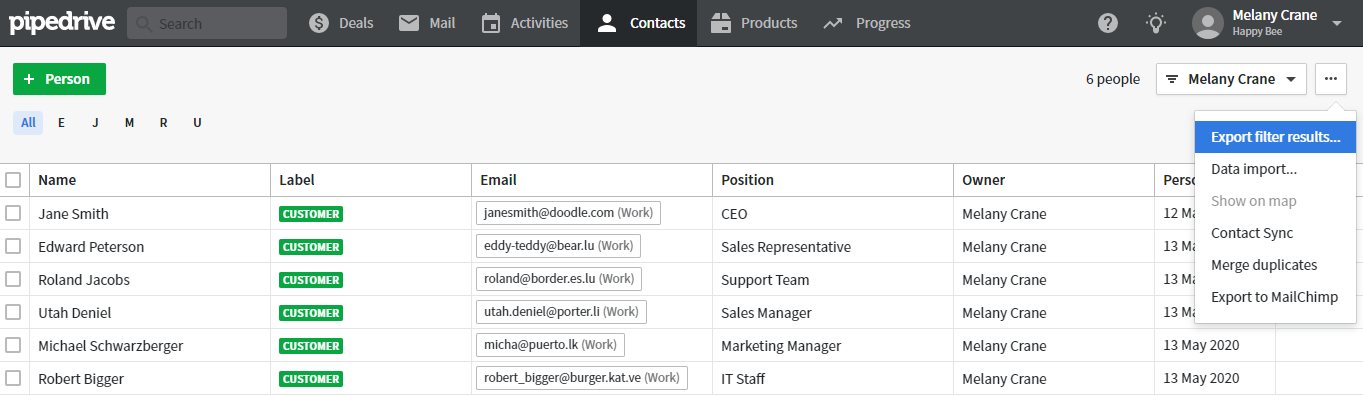Click the filter lines icon beside Melany Crane

(x=1172, y=79)
